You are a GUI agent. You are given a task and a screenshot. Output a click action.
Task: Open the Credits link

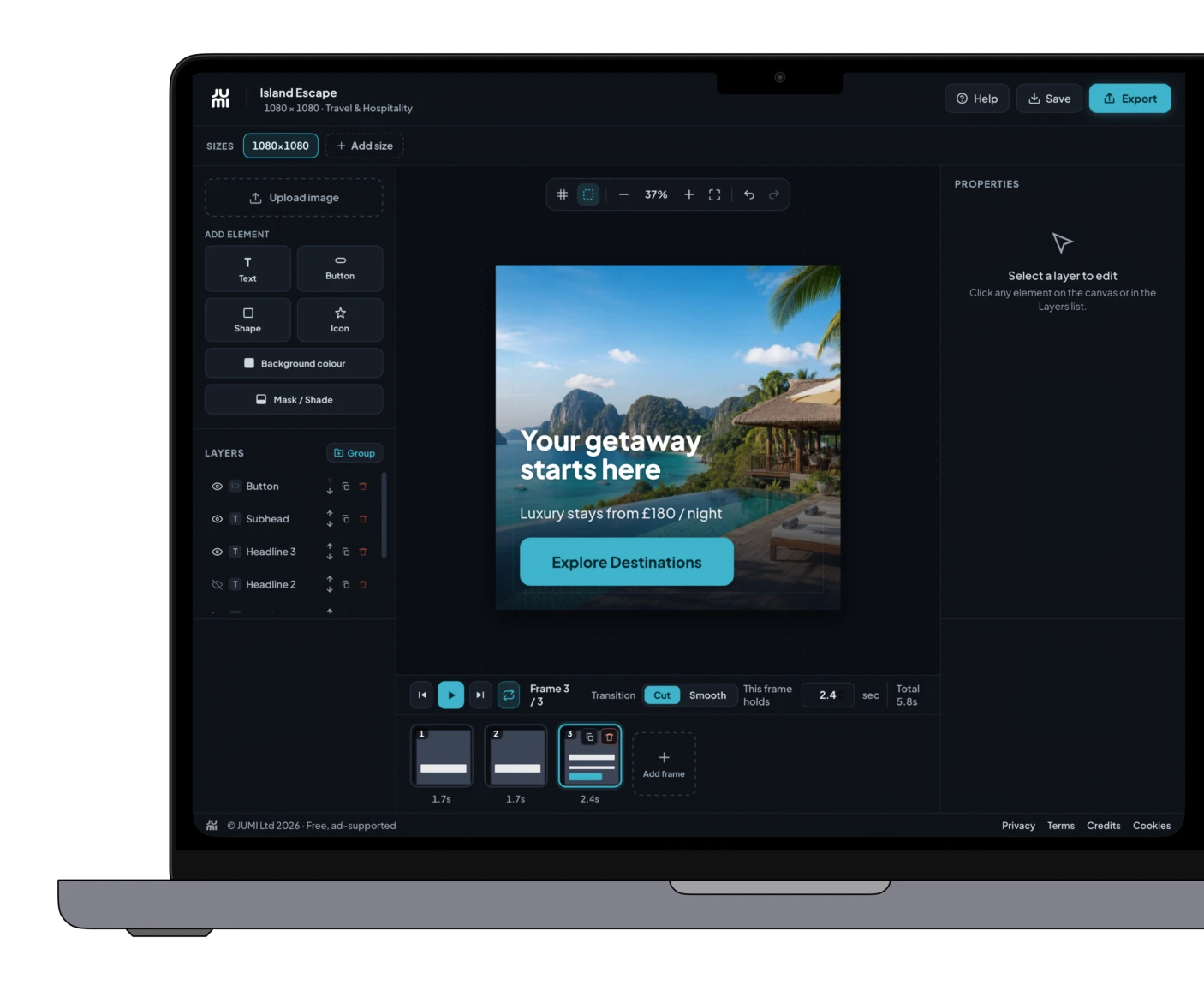1104,826
